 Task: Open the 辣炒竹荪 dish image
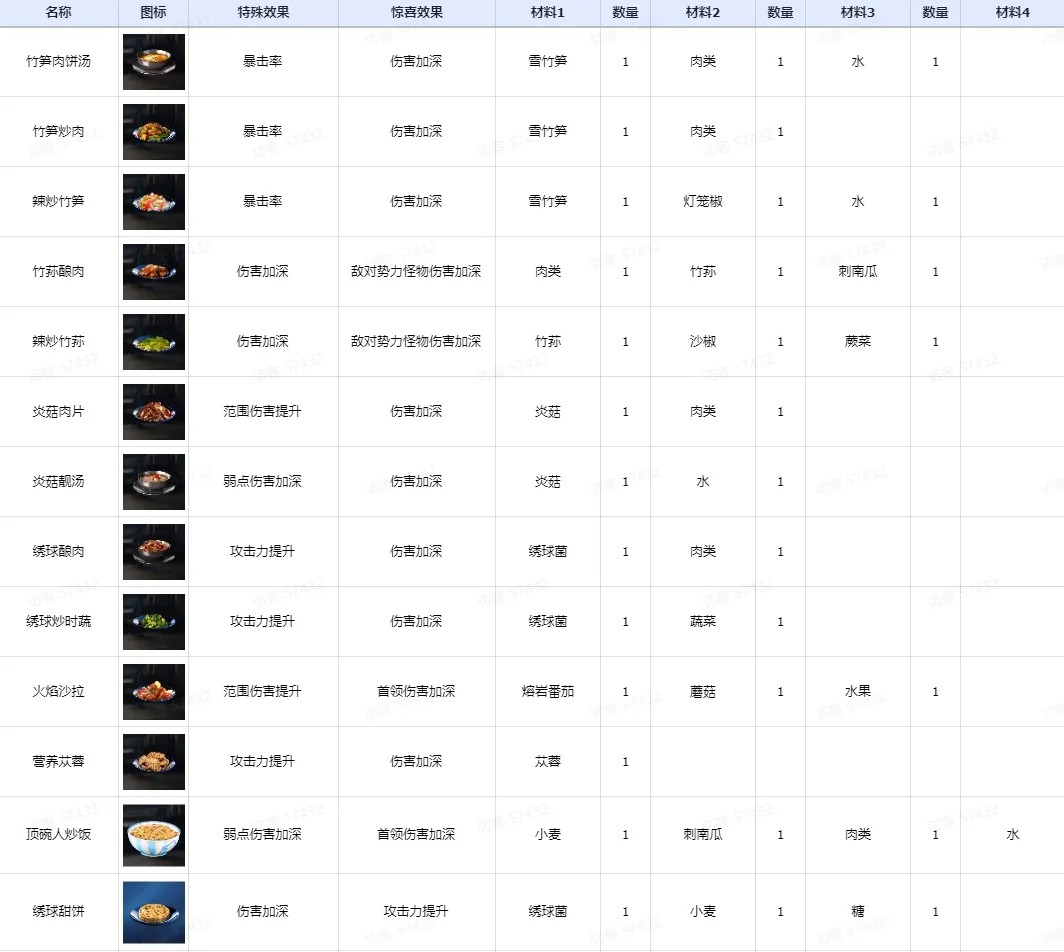(x=154, y=341)
